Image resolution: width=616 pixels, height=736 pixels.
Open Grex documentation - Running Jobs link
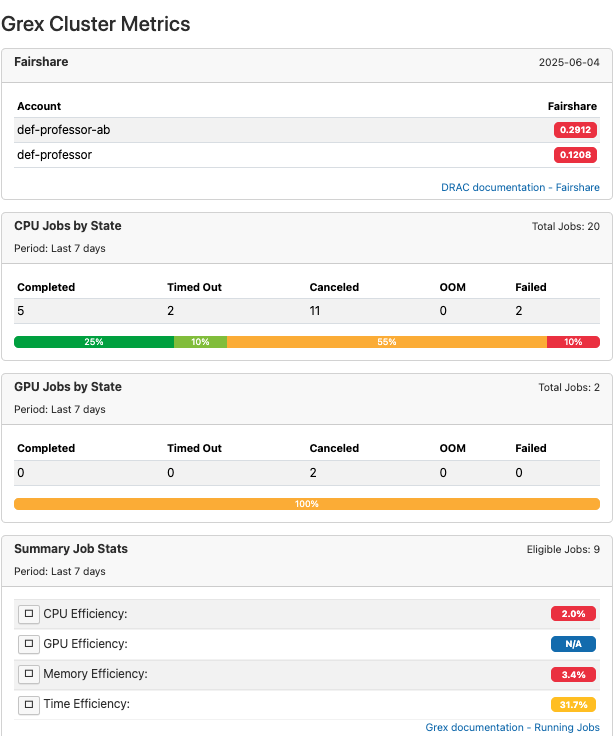(x=512, y=727)
